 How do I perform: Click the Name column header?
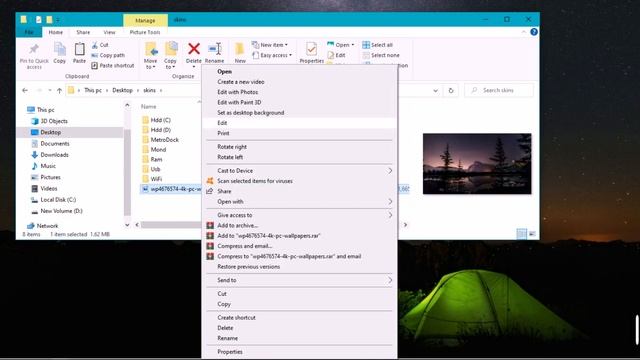(149, 106)
